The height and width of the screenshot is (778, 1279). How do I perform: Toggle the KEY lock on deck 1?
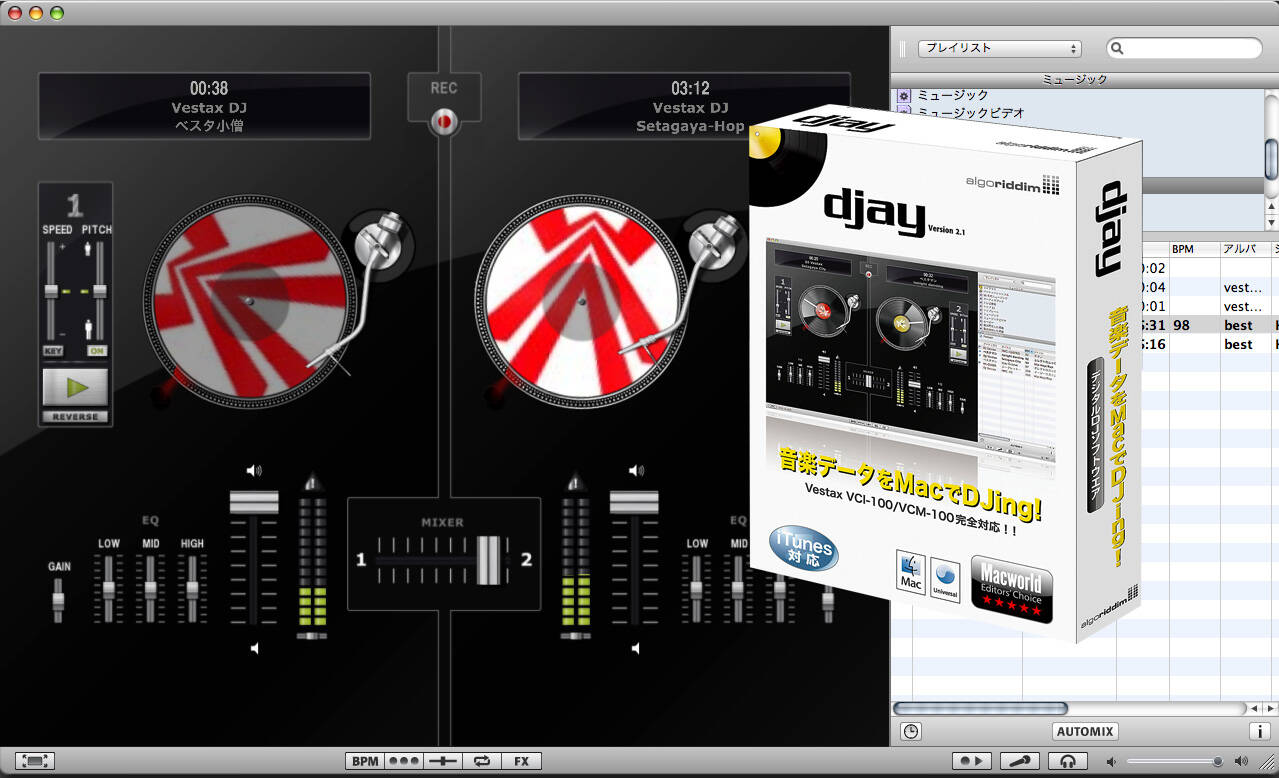coord(52,351)
